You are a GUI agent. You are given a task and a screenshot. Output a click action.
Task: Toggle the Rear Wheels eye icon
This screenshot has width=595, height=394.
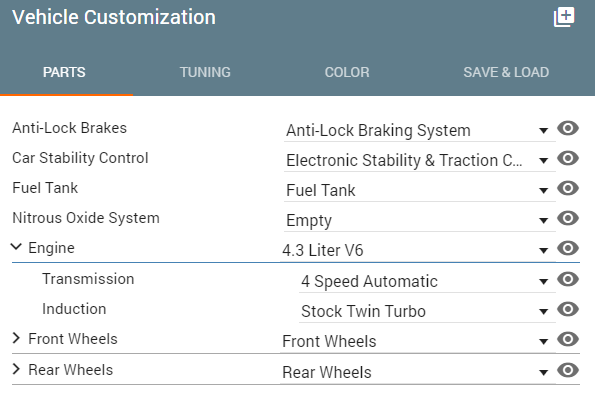click(x=568, y=370)
